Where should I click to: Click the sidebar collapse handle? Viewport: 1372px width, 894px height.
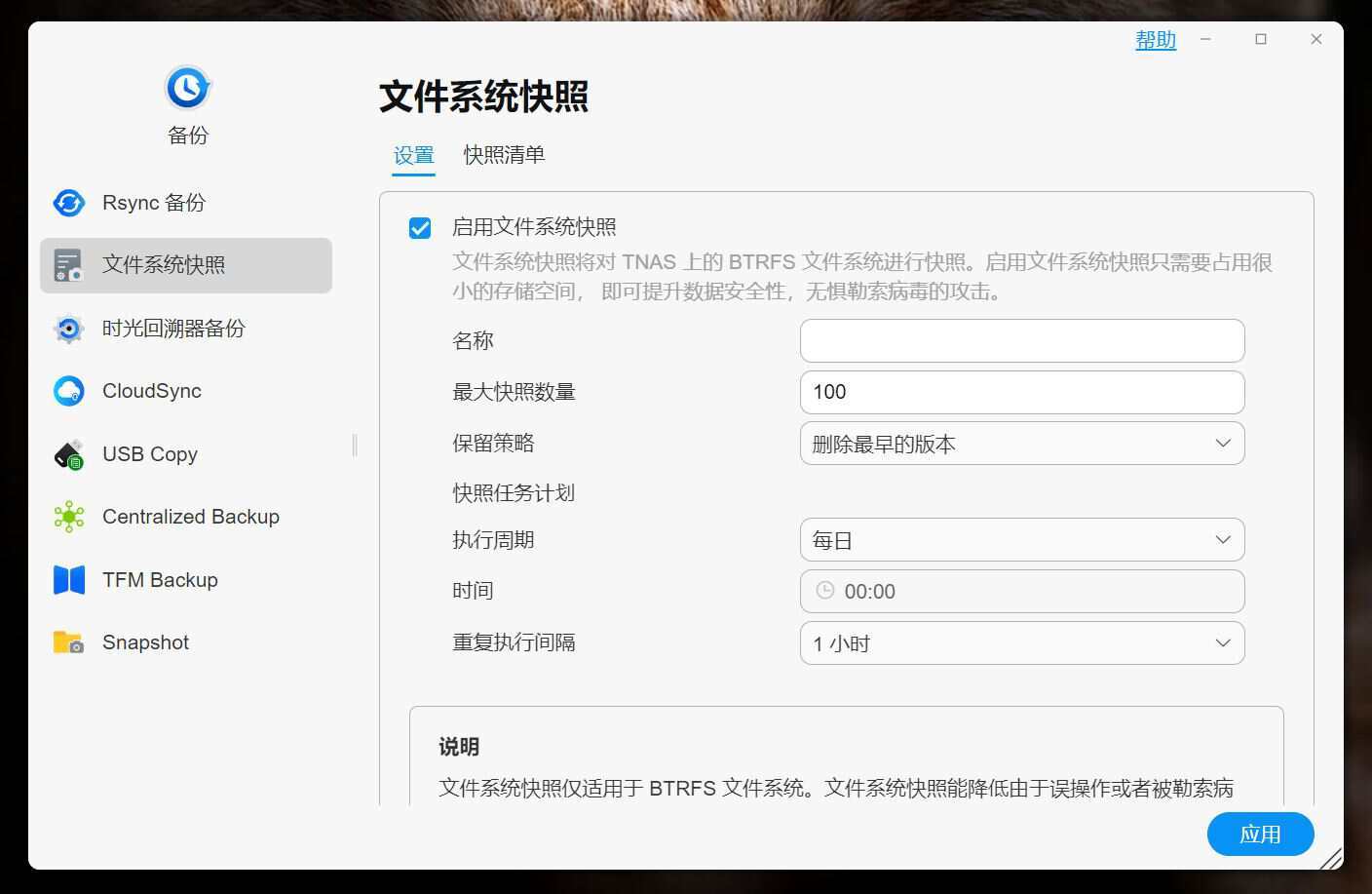click(355, 446)
